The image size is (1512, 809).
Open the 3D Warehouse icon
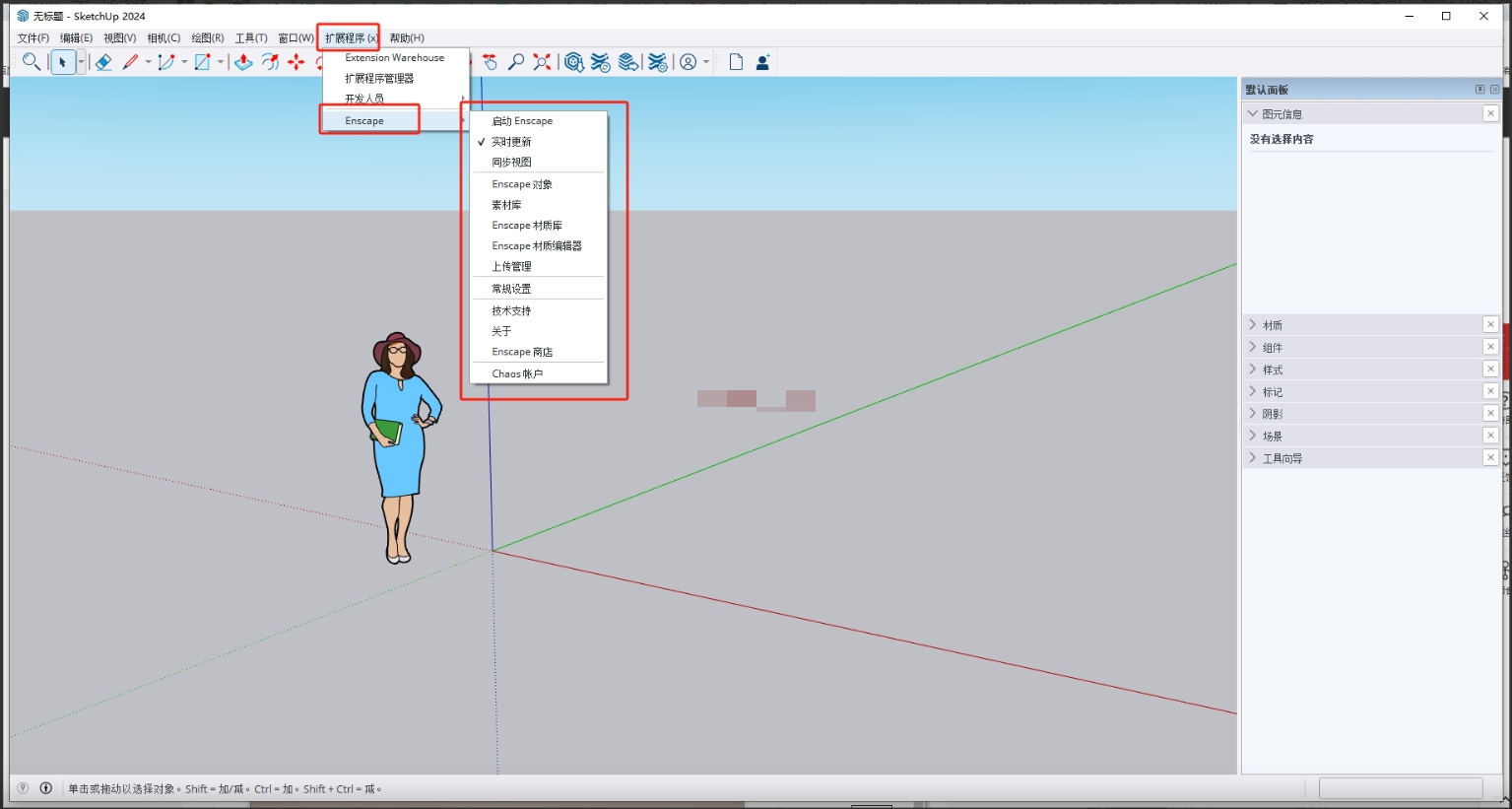[x=574, y=62]
